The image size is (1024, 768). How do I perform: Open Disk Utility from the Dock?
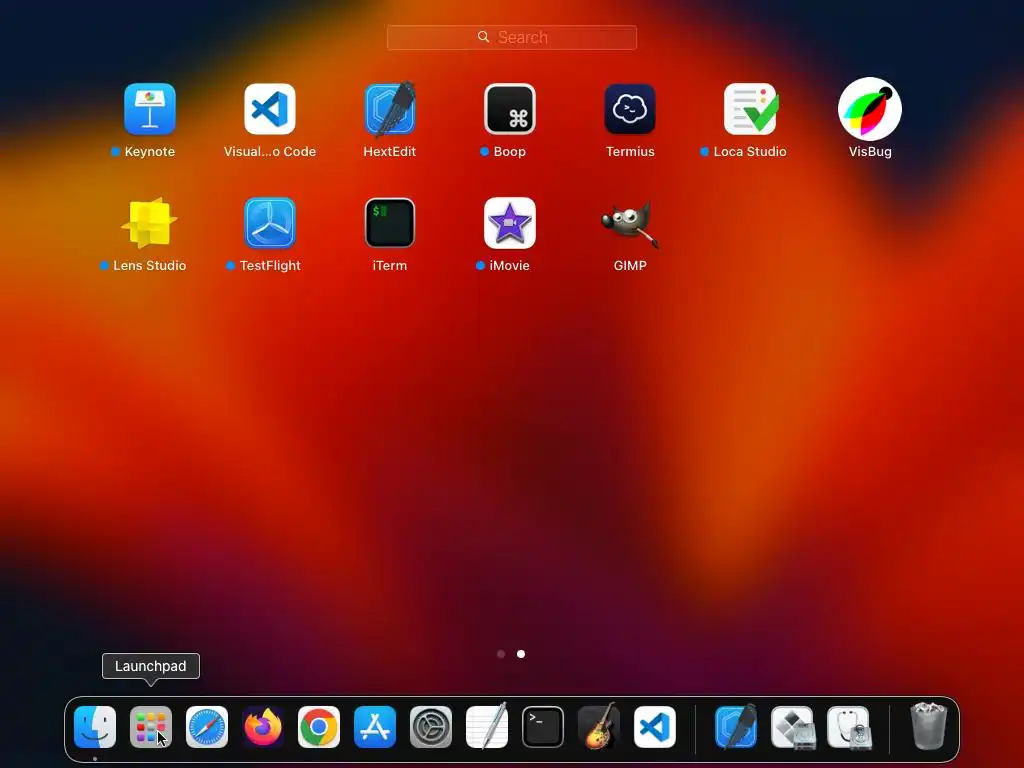pyautogui.click(x=848, y=727)
